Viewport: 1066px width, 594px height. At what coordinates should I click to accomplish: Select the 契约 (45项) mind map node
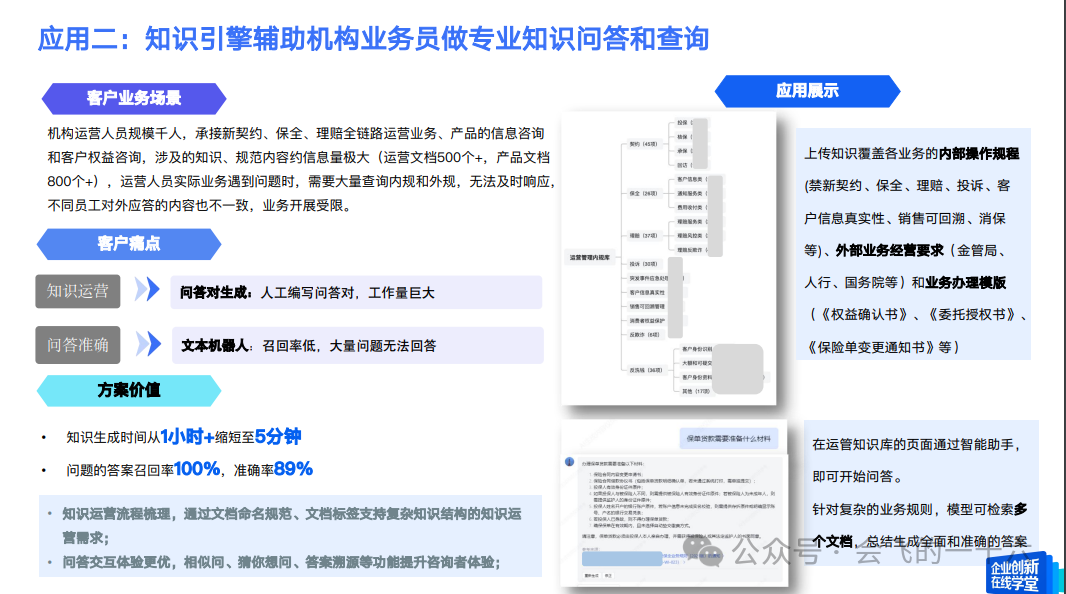pos(644,144)
